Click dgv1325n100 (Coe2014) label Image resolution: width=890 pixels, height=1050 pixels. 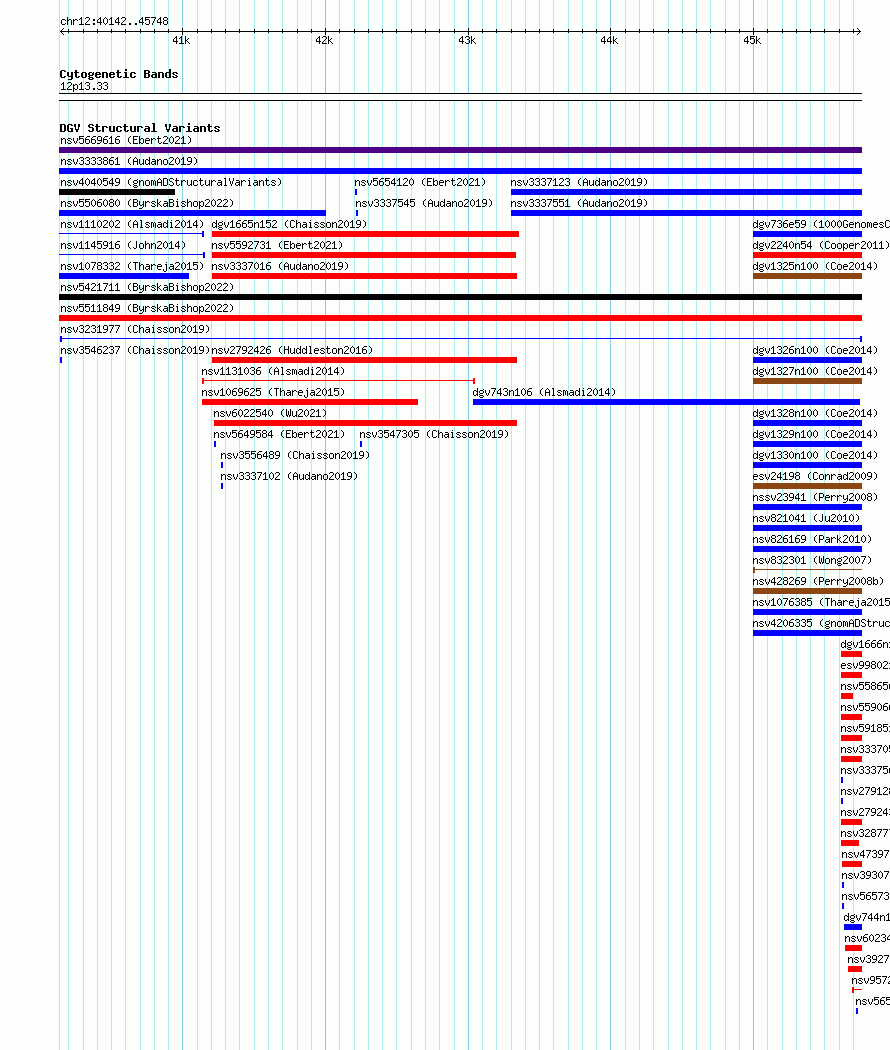(815, 266)
